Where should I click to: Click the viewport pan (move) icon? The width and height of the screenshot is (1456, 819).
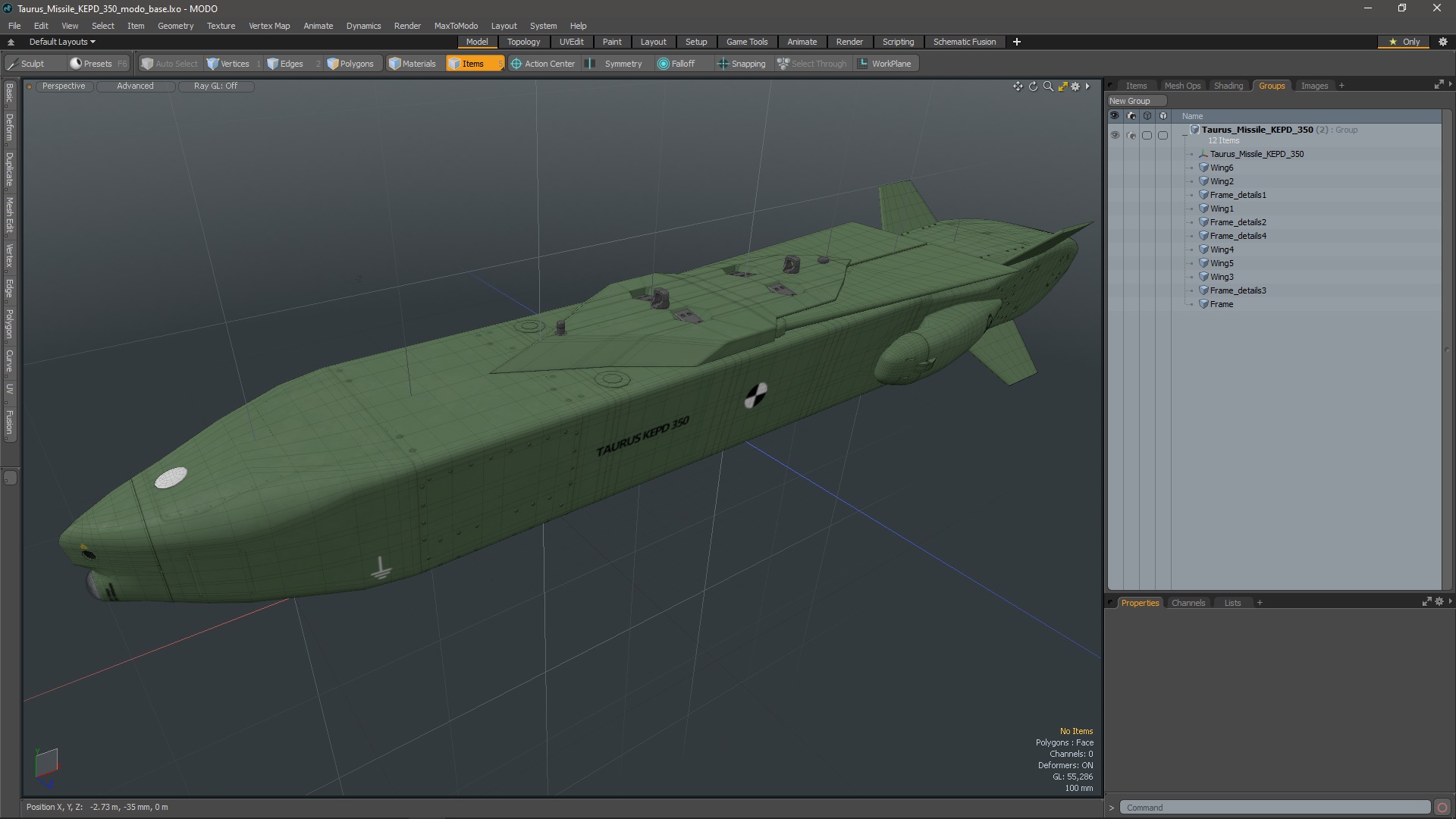pyautogui.click(x=1018, y=86)
